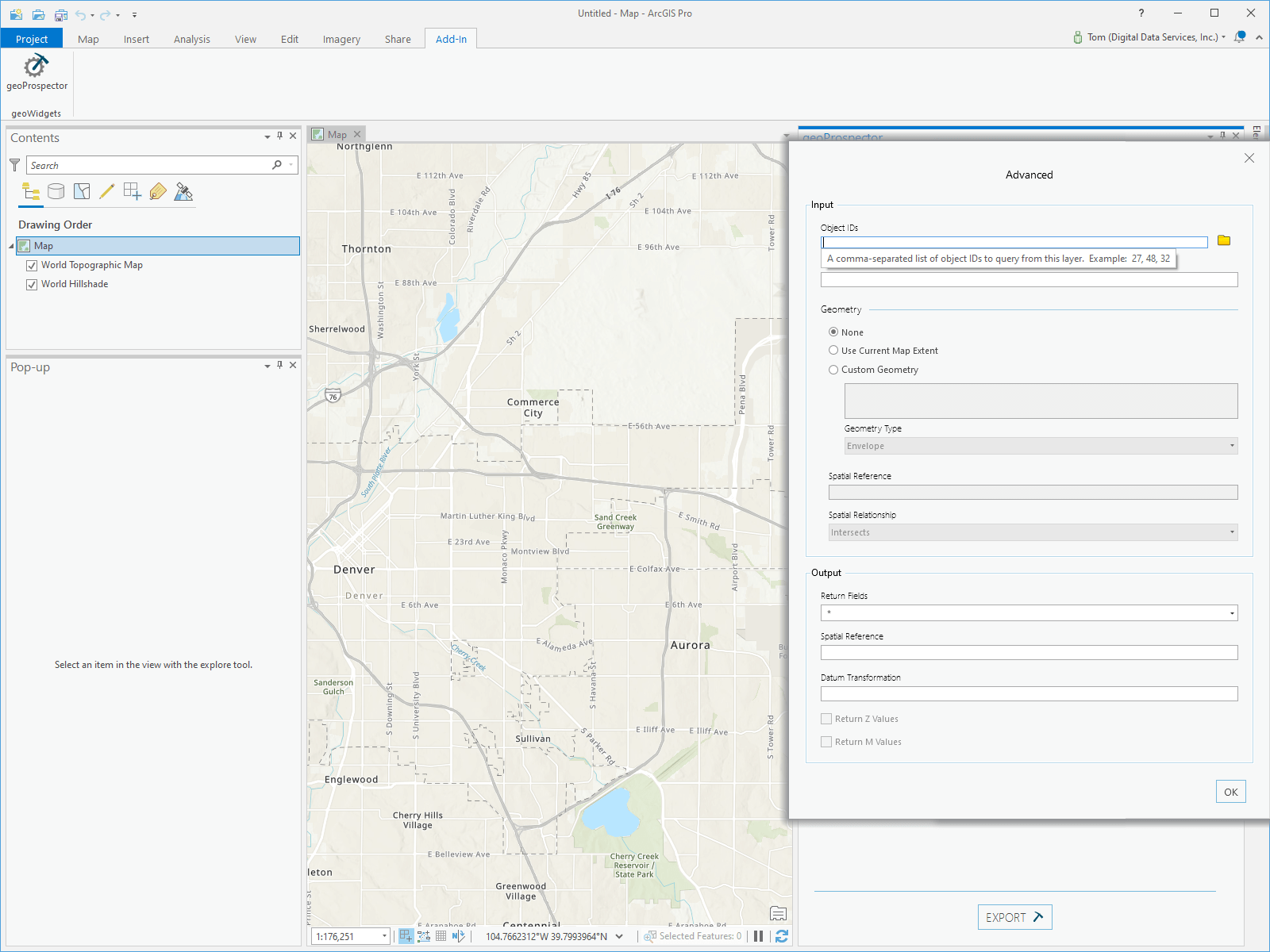The height and width of the screenshot is (952, 1270).
Task: Pause map drawing
Action: pos(758,936)
